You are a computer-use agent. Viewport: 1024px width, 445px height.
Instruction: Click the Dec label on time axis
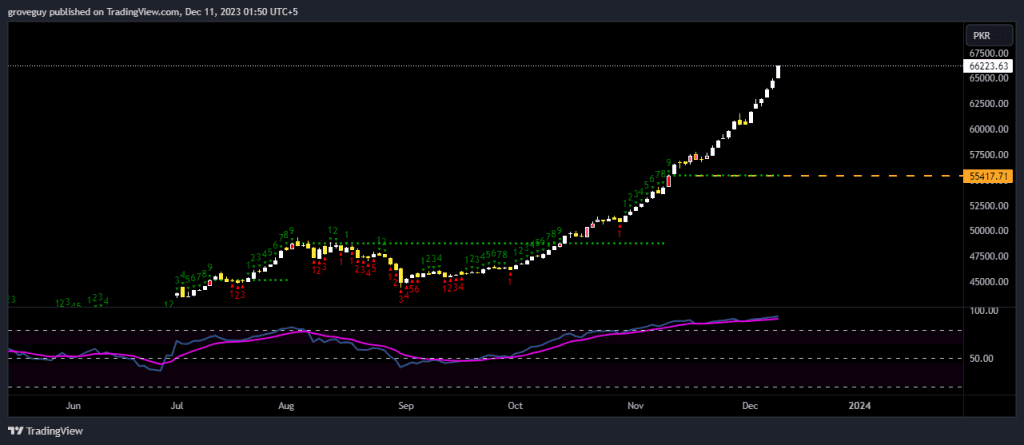click(x=747, y=407)
